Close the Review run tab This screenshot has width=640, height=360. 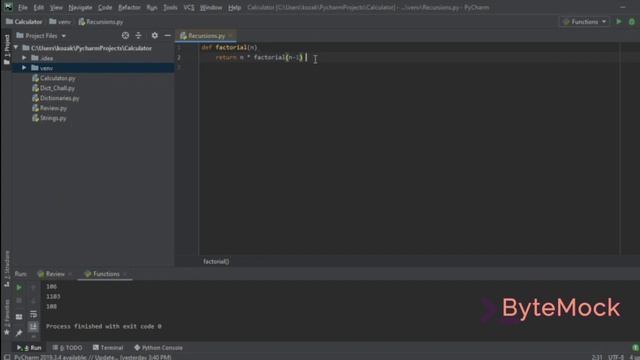pos(70,274)
